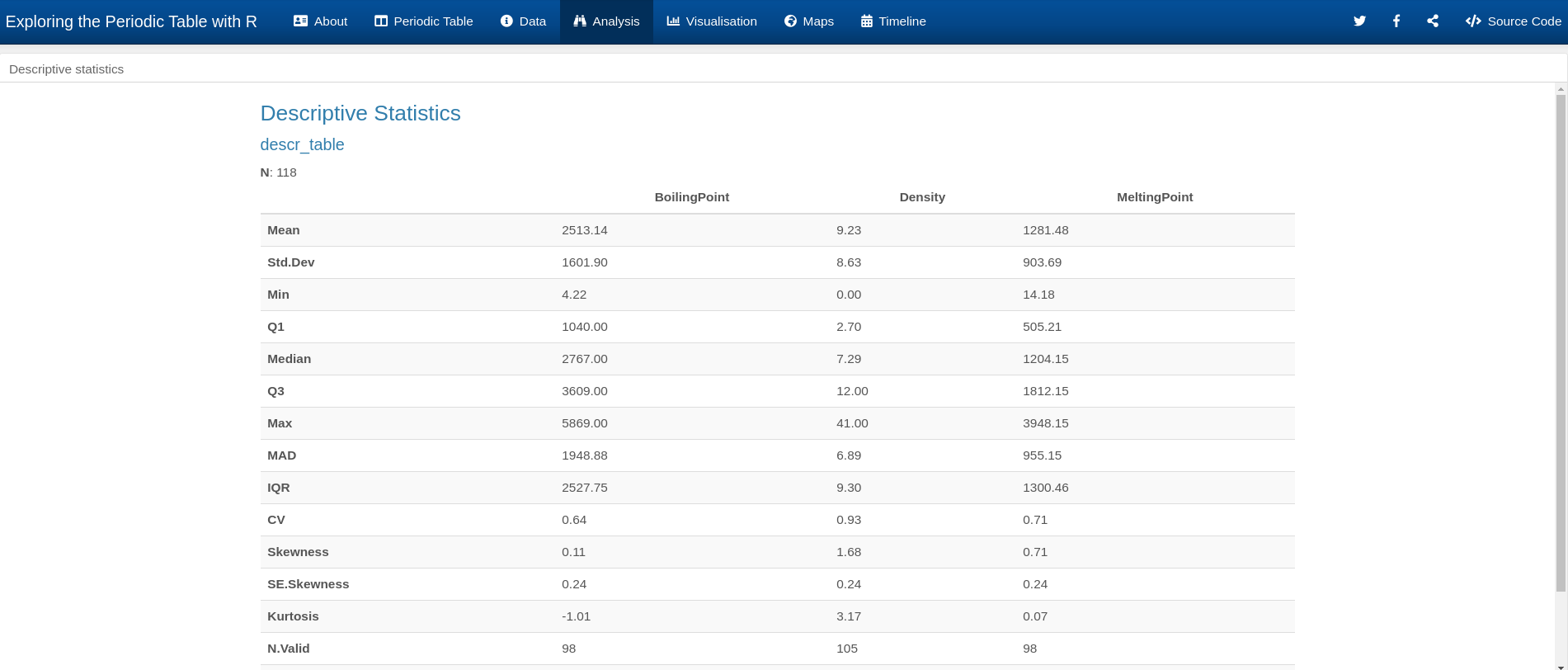
Task: Open the About tab label
Action: tap(331, 21)
